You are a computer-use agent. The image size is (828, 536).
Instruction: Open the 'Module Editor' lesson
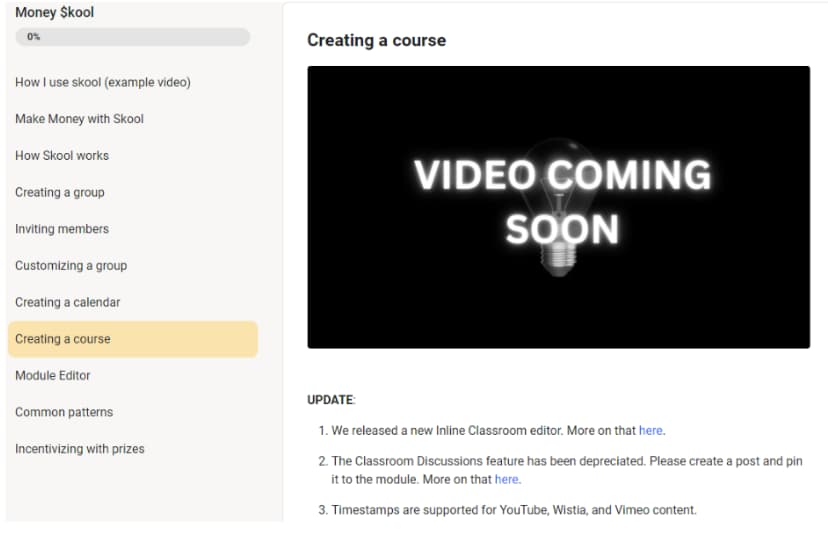pos(53,375)
